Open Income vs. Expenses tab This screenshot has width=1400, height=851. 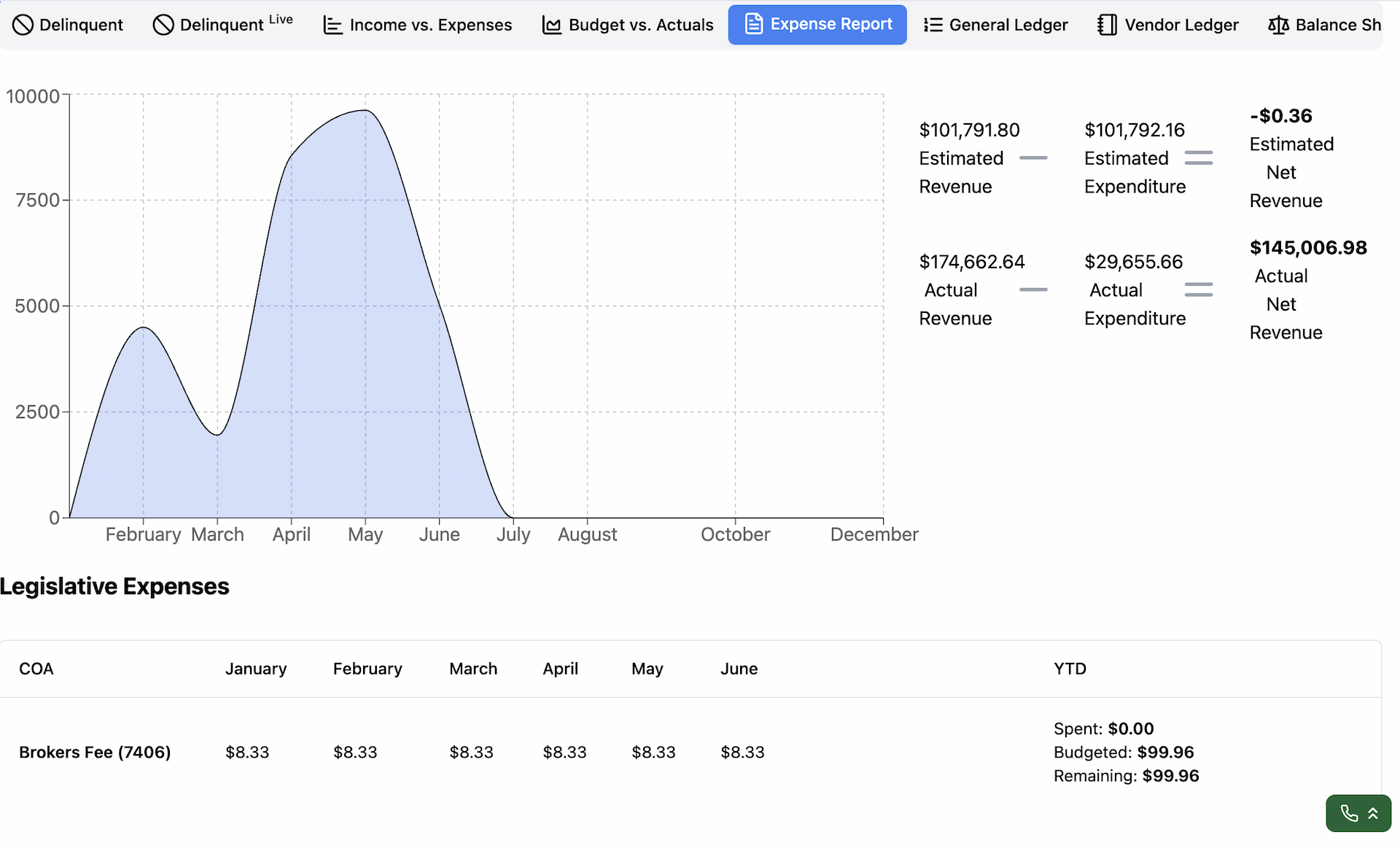(418, 25)
